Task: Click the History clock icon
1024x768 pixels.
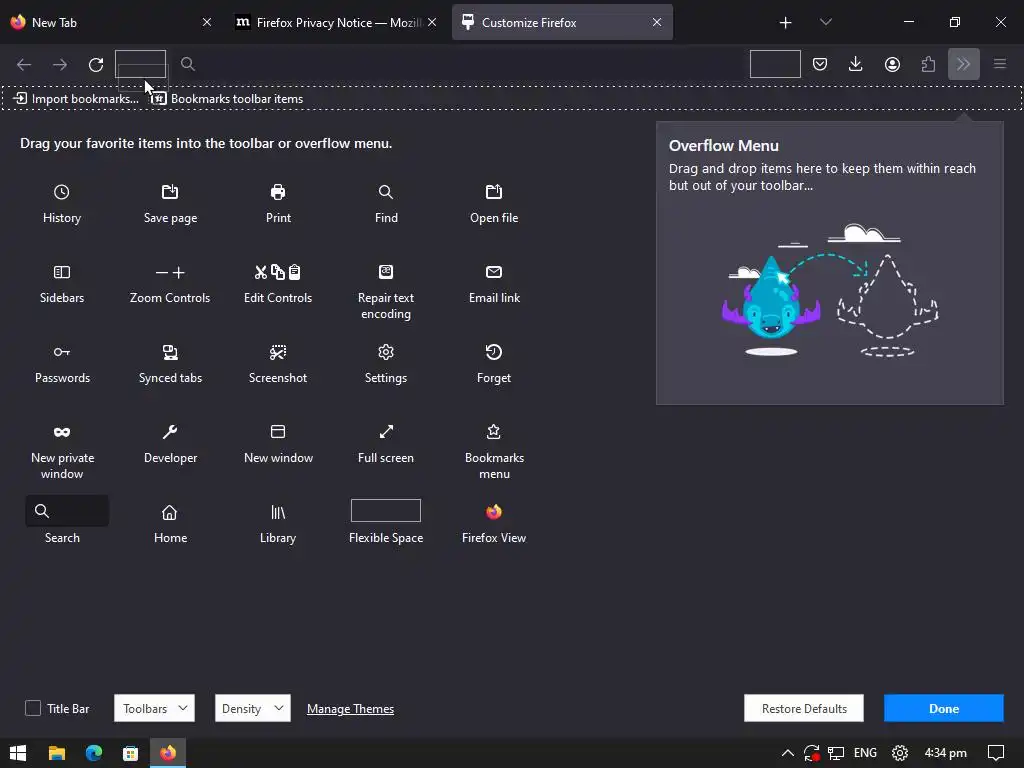Action: pyautogui.click(x=61, y=192)
